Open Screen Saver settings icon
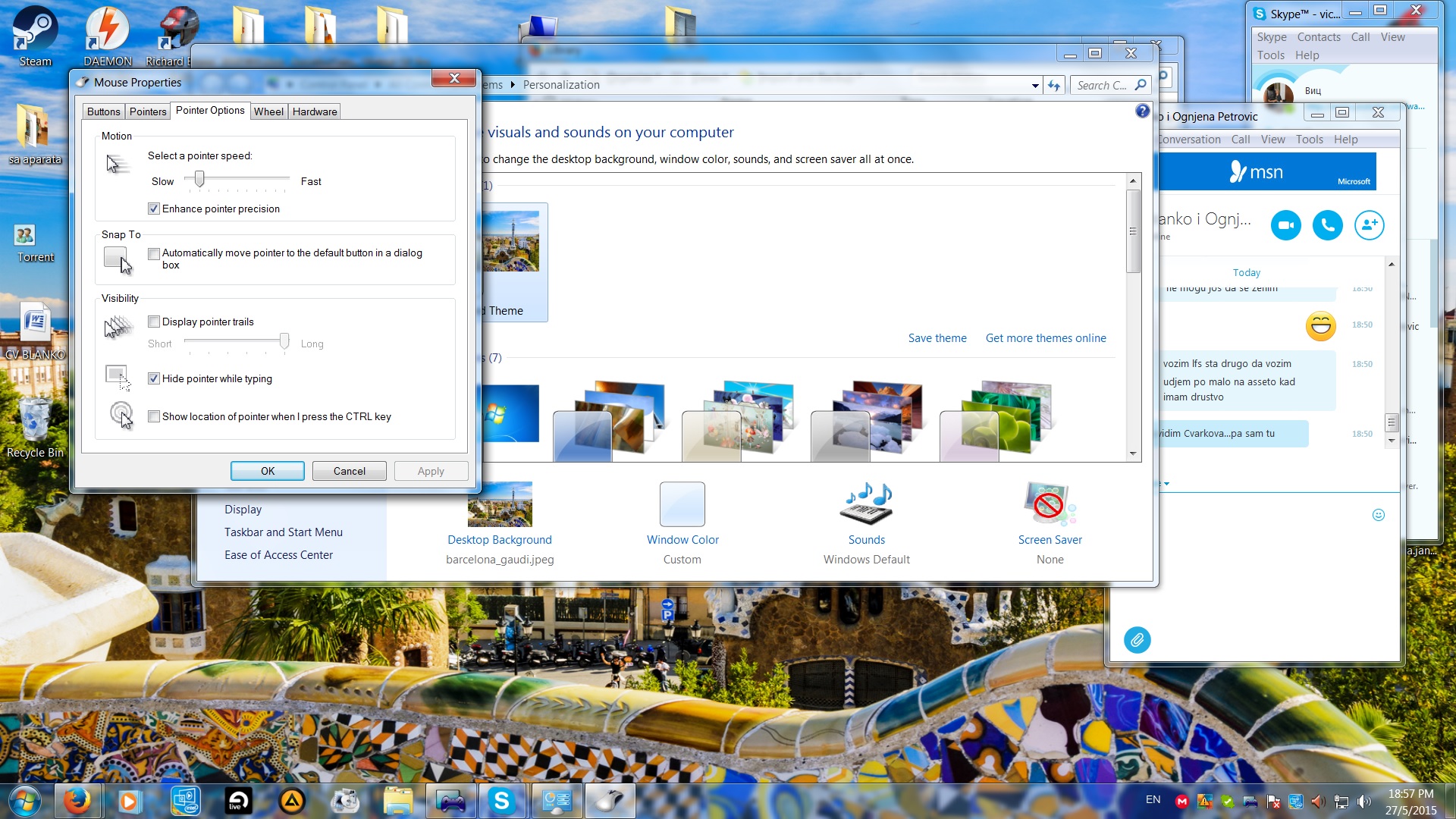This screenshot has height=819, width=1456. (x=1050, y=504)
